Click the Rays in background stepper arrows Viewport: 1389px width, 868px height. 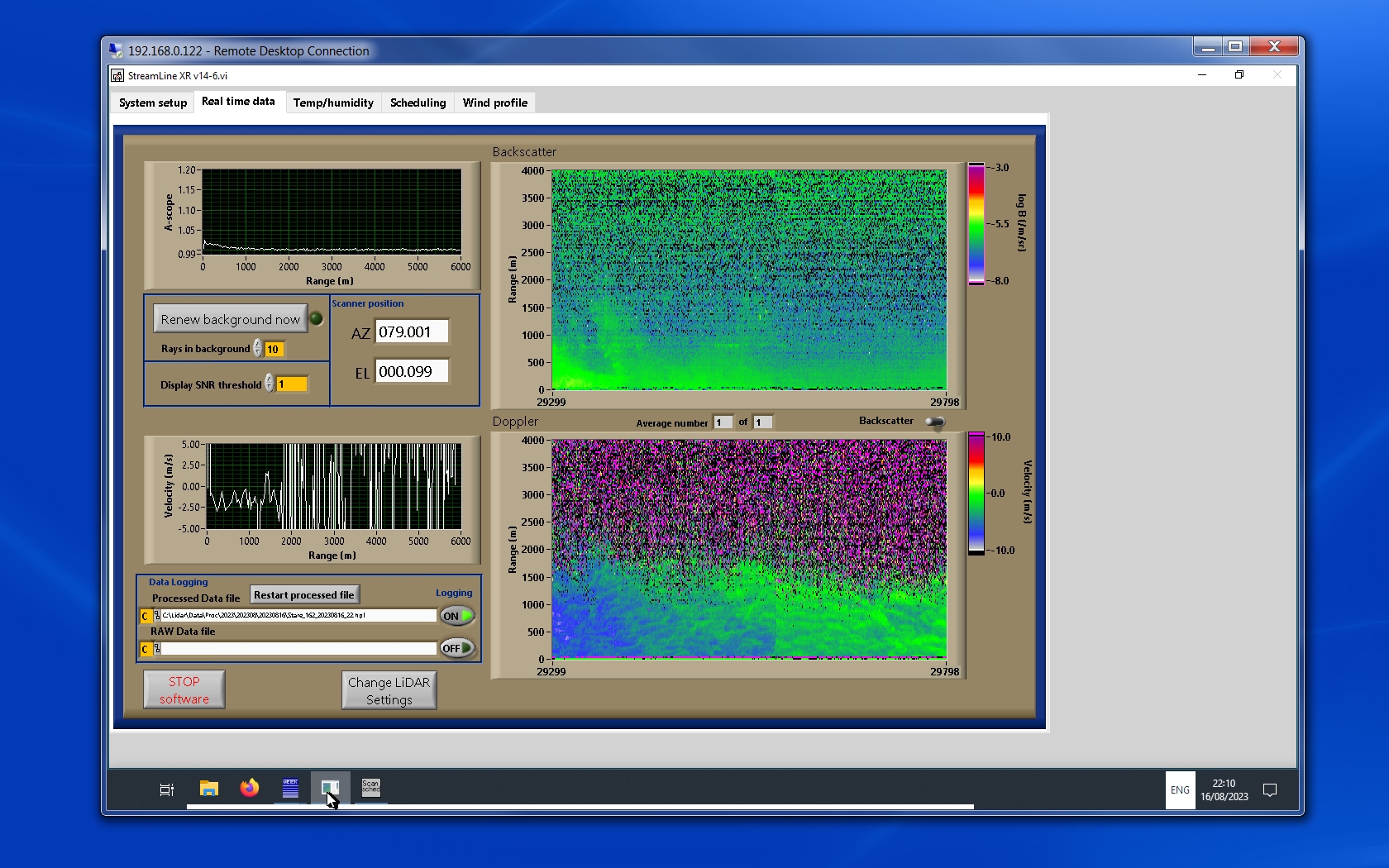[258, 349]
